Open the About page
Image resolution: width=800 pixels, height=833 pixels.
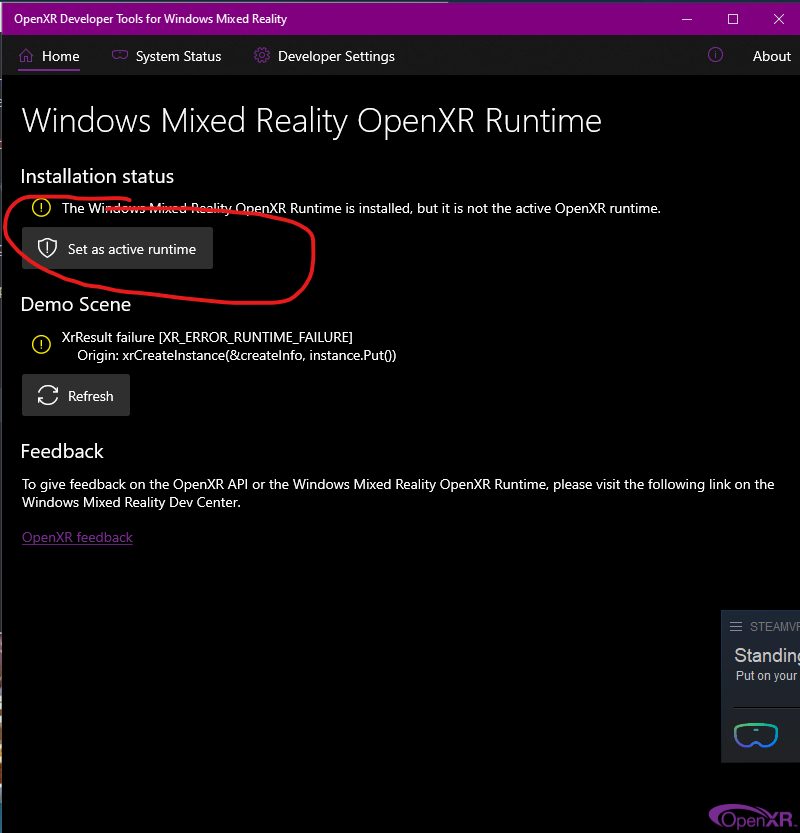pos(771,56)
